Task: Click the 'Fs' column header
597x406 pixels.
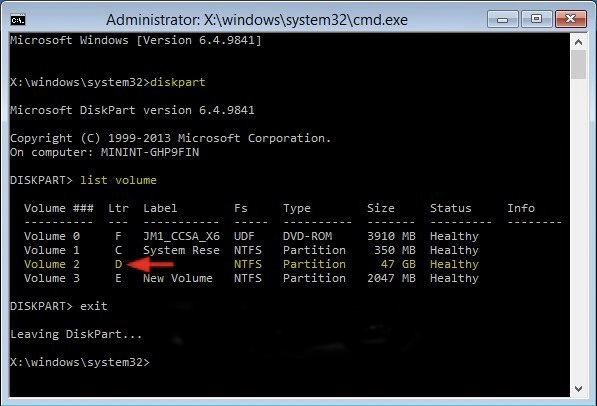Action: pyautogui.click(x=241, y=208)
